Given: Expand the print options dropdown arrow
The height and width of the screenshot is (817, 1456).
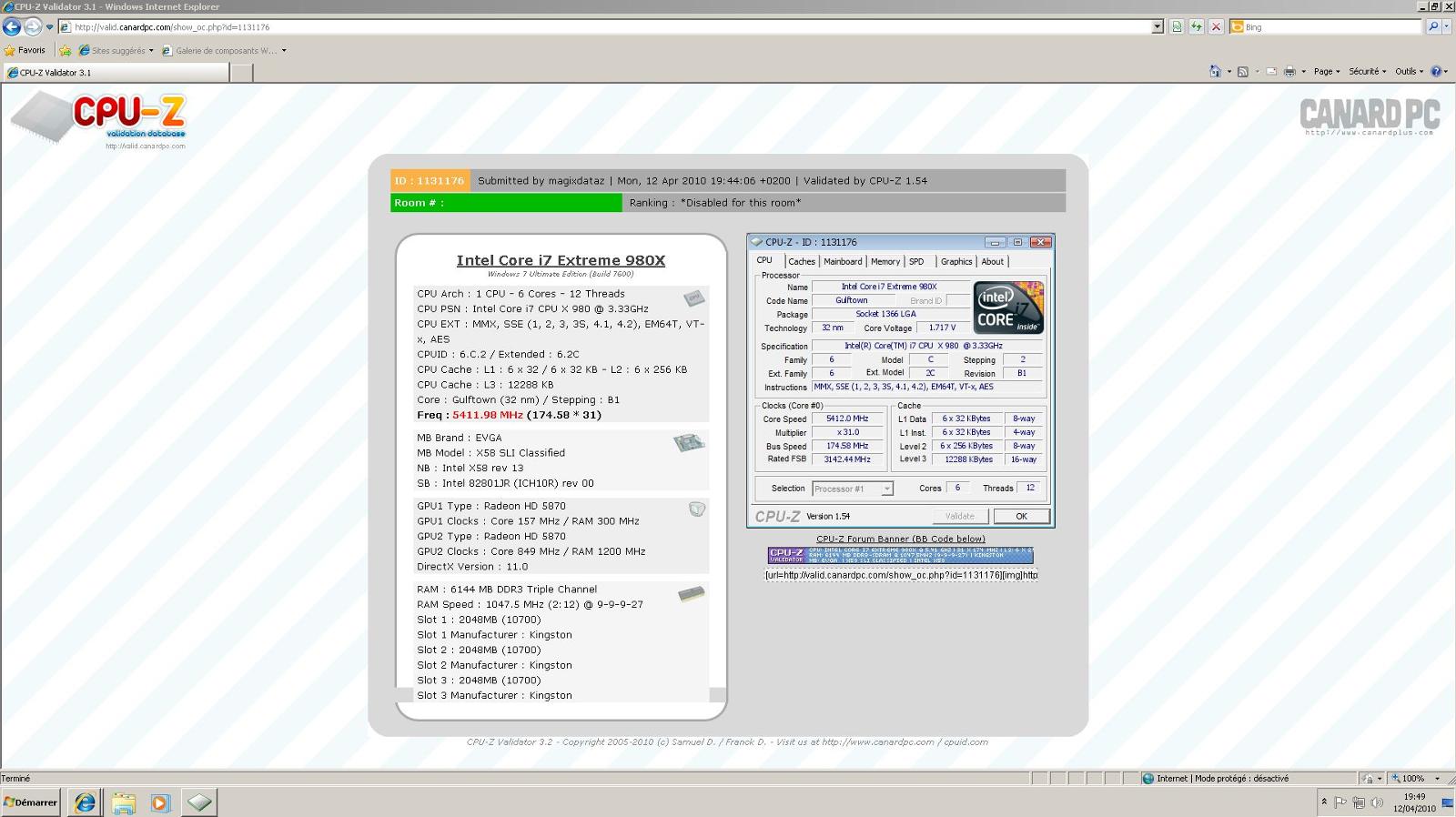Looking at the screenshot, I should [x=1303, y=71].
